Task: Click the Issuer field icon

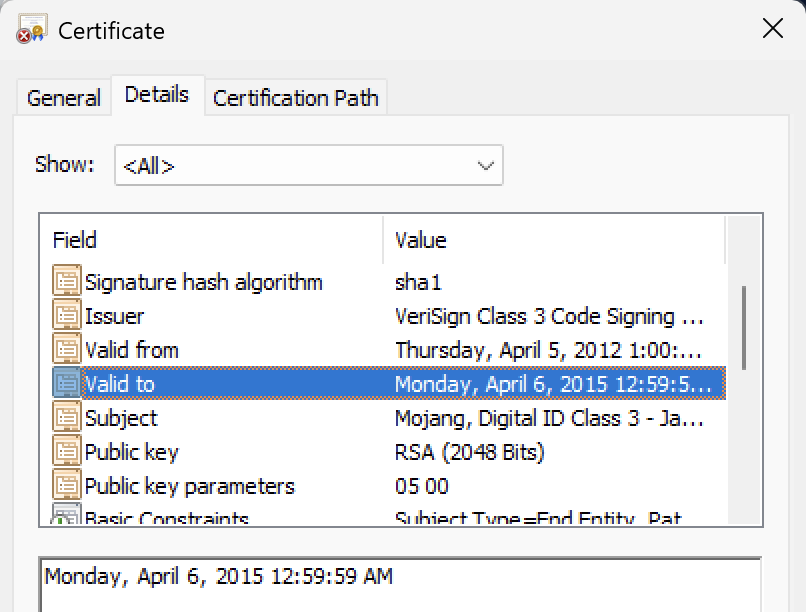Action: point(66,316)
